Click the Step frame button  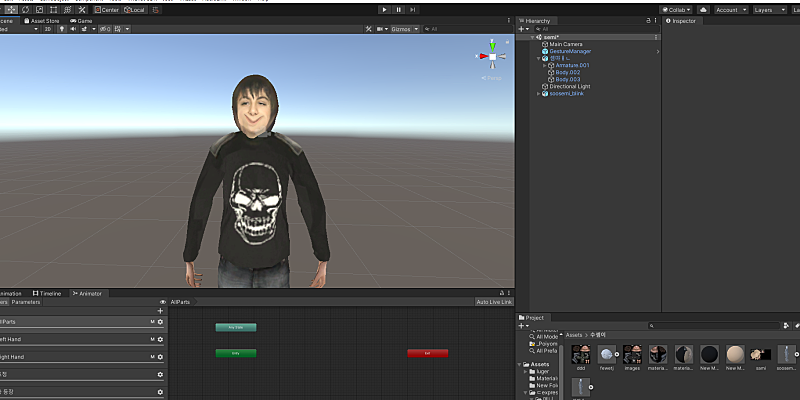(x=414, y=9)
